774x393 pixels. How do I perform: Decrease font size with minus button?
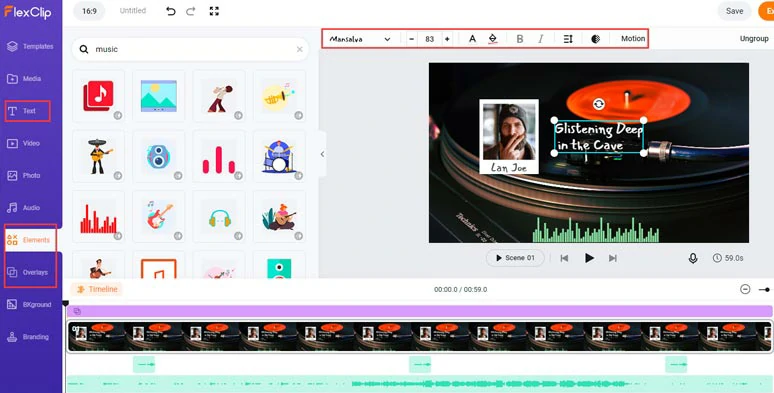pos(412,39)
